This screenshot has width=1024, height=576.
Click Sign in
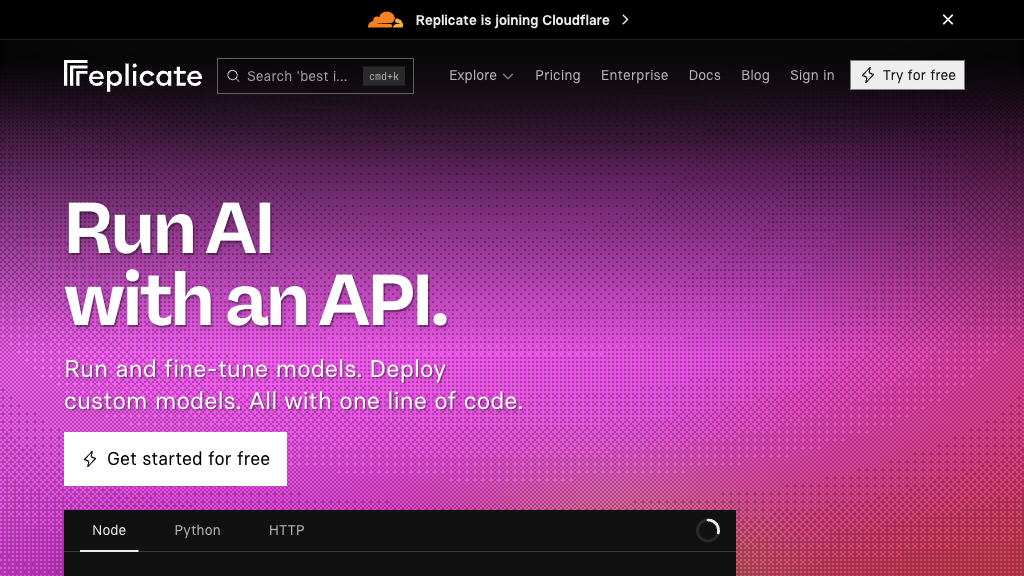click(811, 75)
